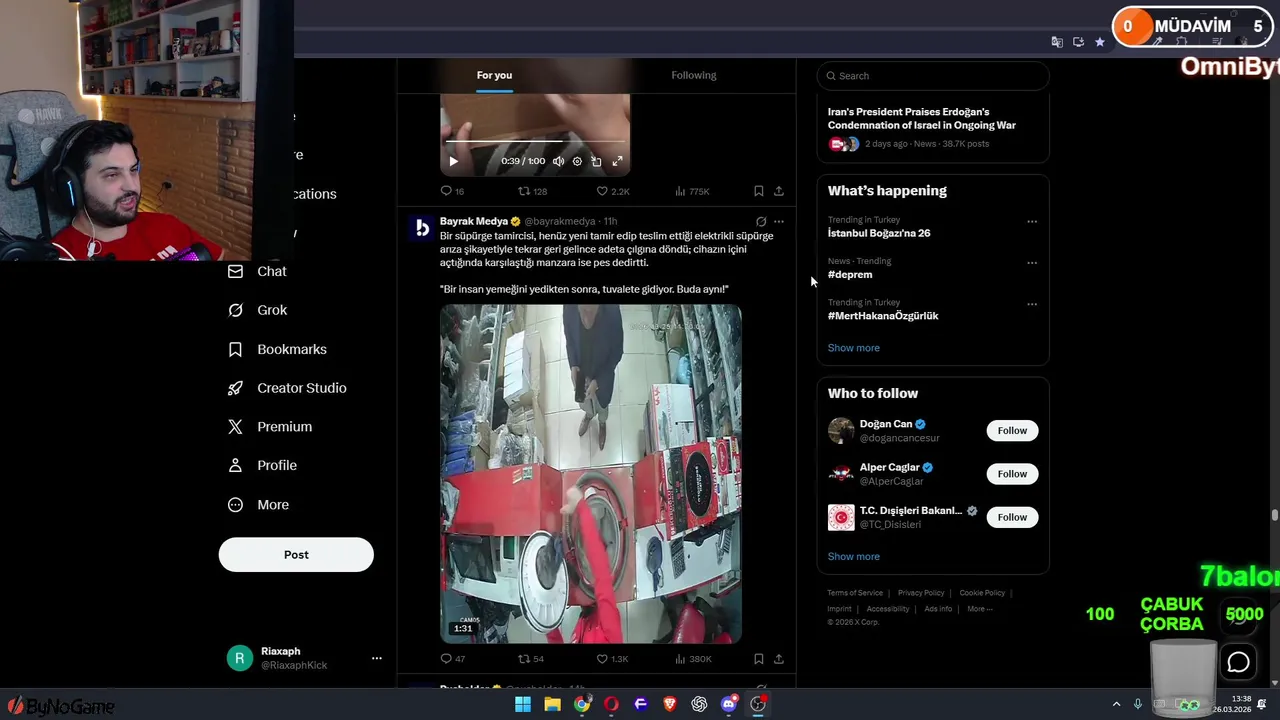The image size is (1280, 720).
Task: Like the post with 2.2K likes
Action: (613, 191)
